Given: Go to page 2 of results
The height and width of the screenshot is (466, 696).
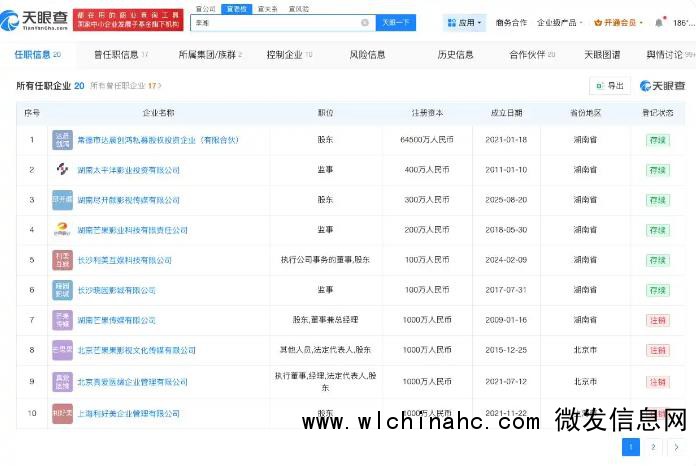Looking at the screenshot, I should click(653, 447).
